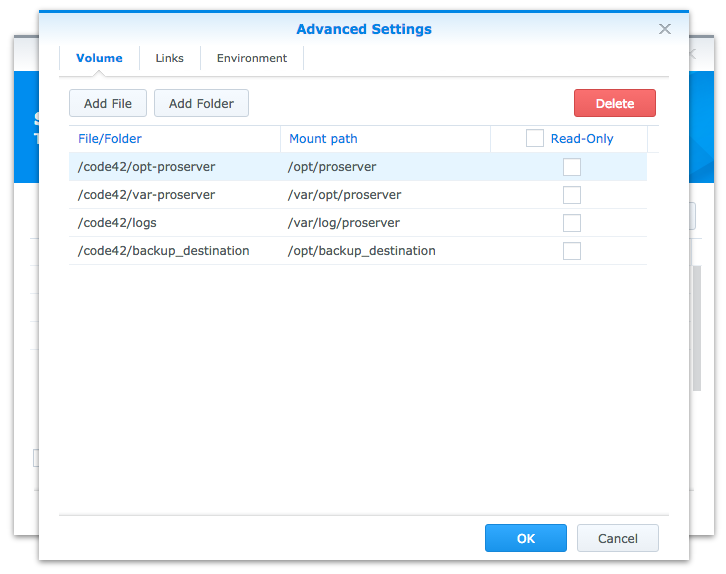Click the Add Folder button
The height and width of the screenshot is (574, 726).
tap(201, 103)
